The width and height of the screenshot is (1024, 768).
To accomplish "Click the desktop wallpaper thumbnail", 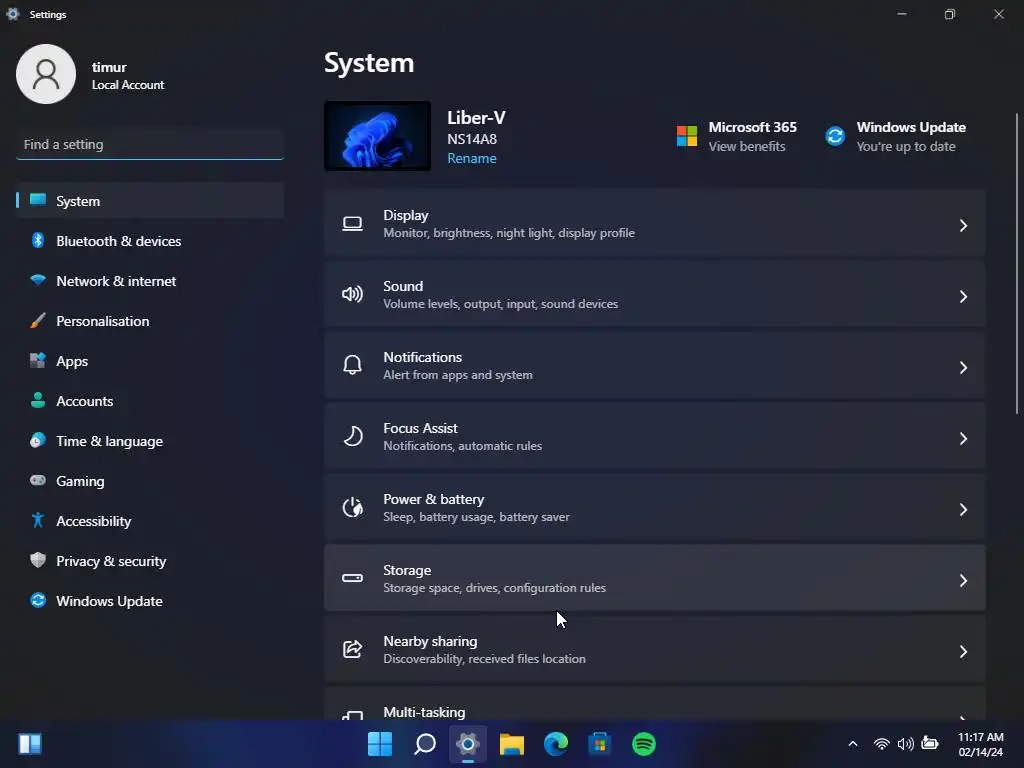I will 377,136.
